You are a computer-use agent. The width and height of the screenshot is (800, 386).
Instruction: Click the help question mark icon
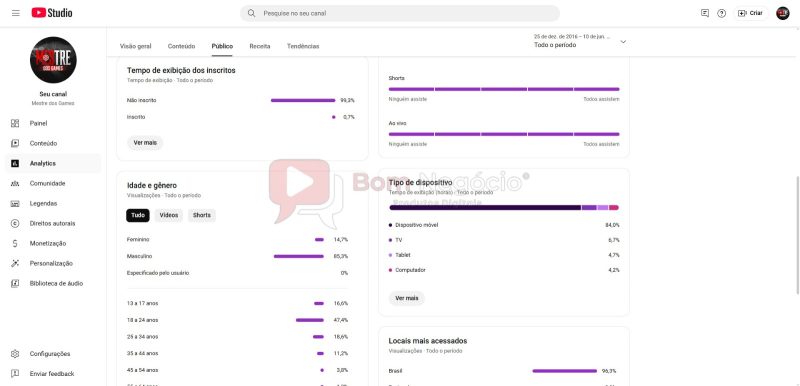(721, 13)
